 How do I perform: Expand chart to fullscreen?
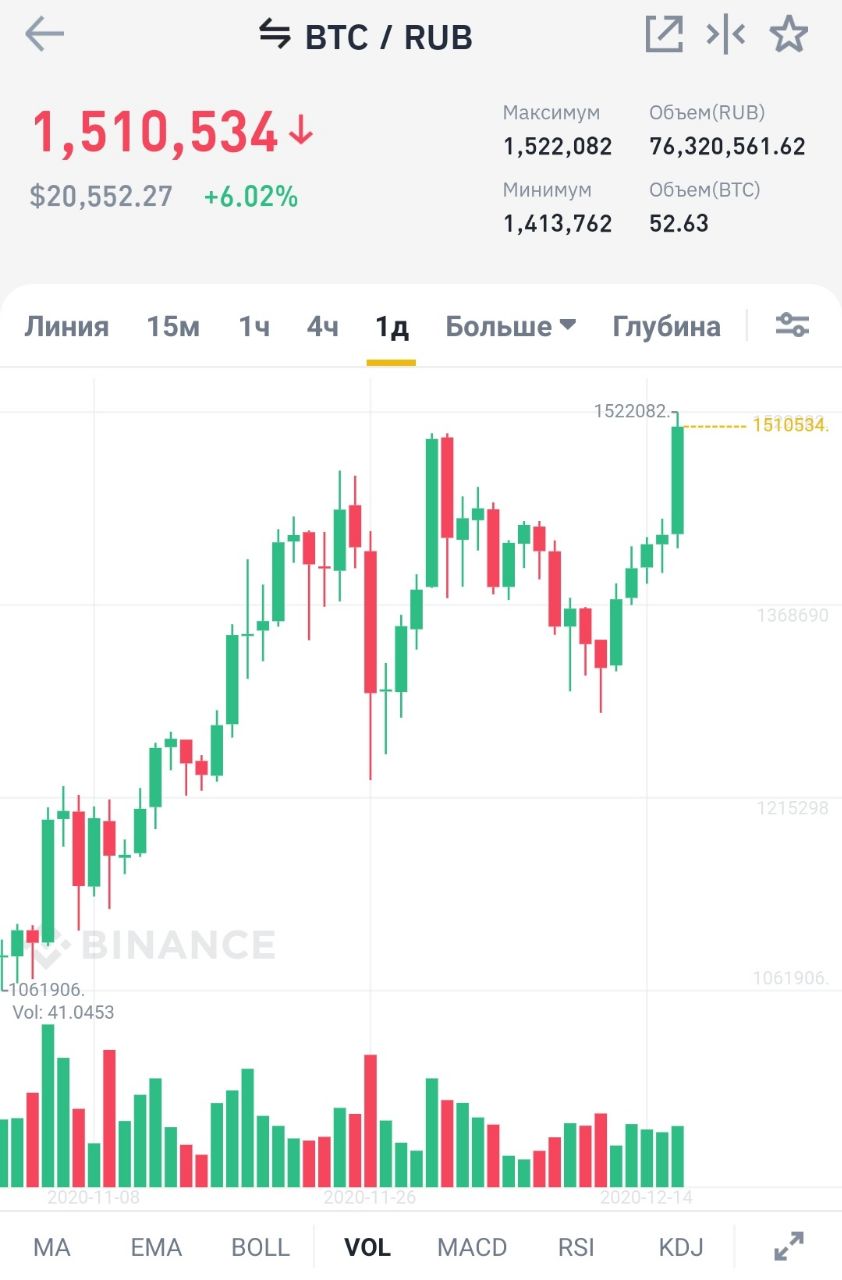point(789,1246)
